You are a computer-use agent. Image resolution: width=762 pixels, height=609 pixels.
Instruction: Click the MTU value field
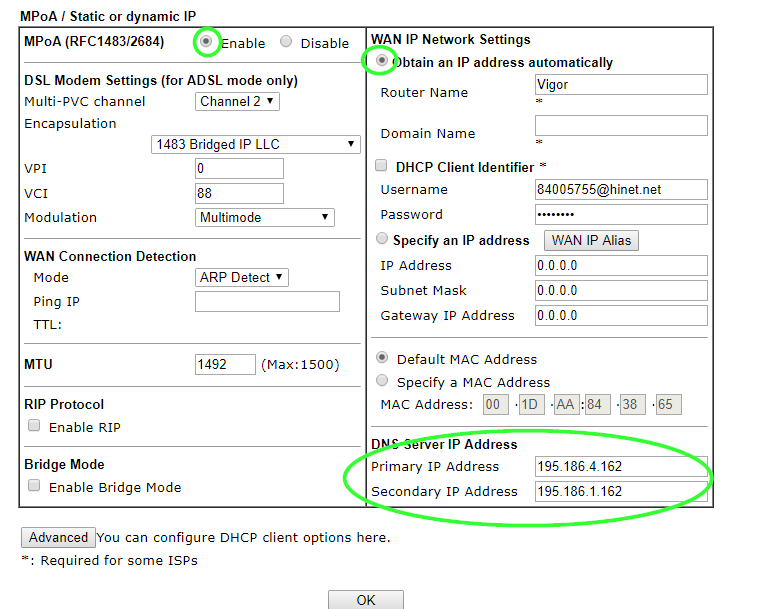click(225, 364)
